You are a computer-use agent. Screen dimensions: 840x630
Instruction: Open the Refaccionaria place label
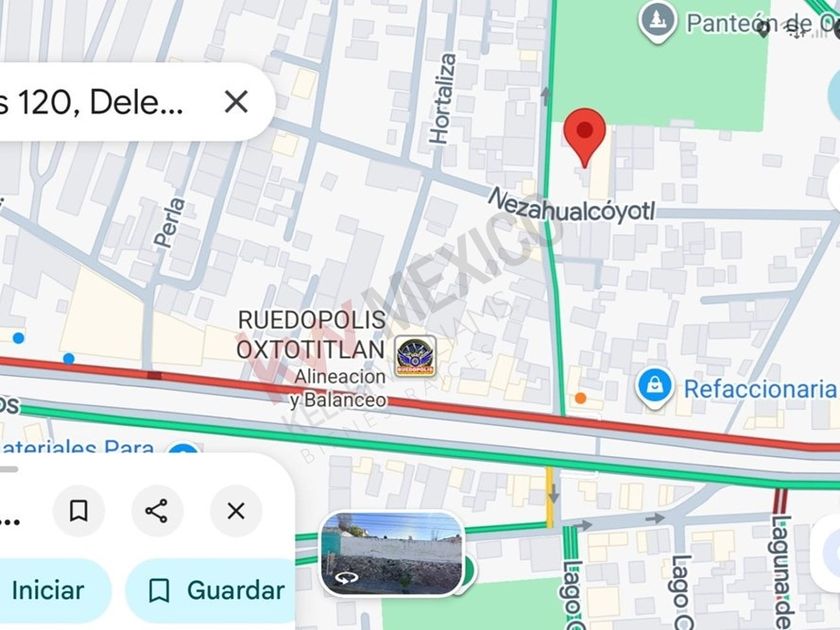pyautogui.click(x=761, y=389)
